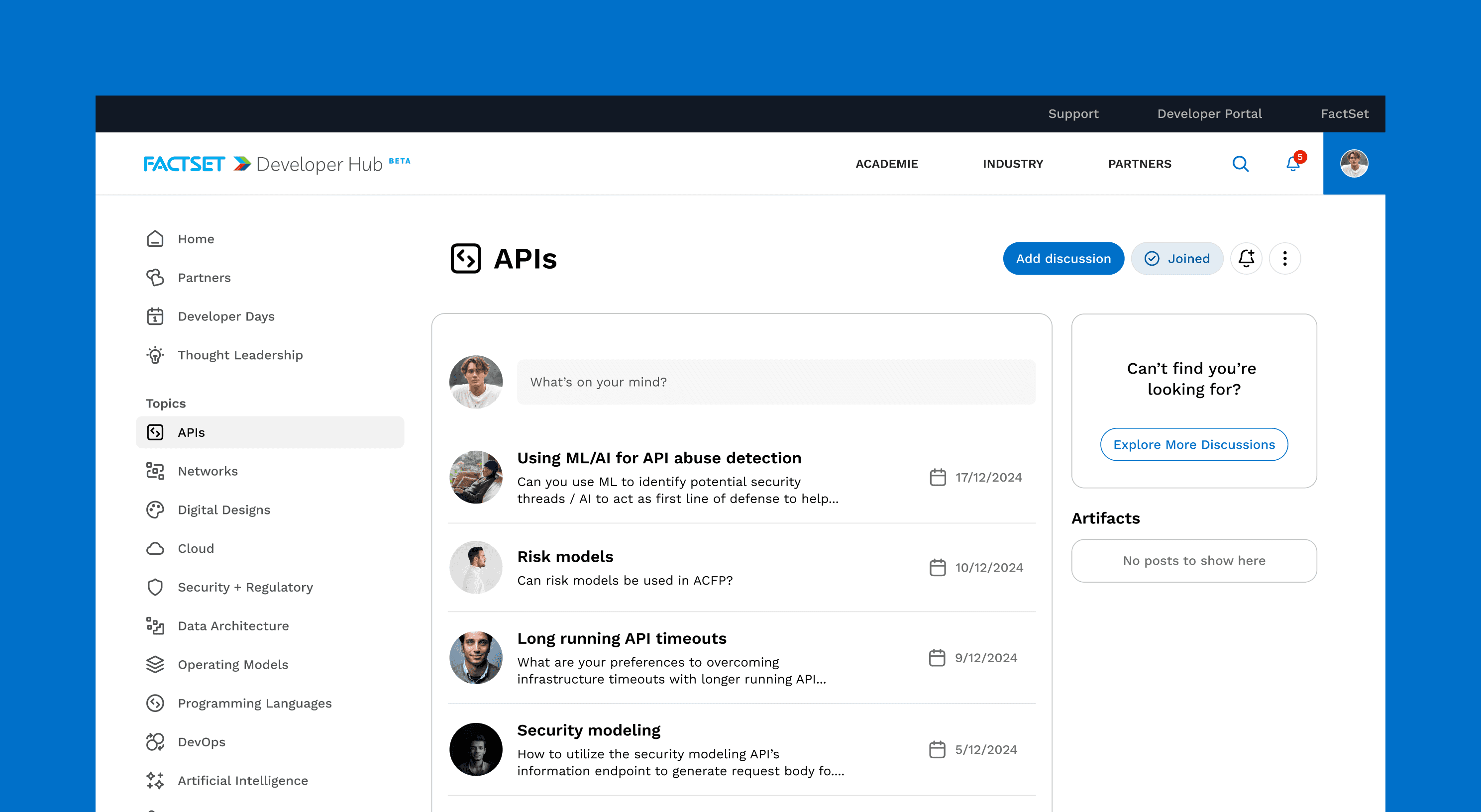Click the APIs topic icon in sidebar
Image resolution: width=1481 pixels, height=812 pixels.
(x=155, y=432)
